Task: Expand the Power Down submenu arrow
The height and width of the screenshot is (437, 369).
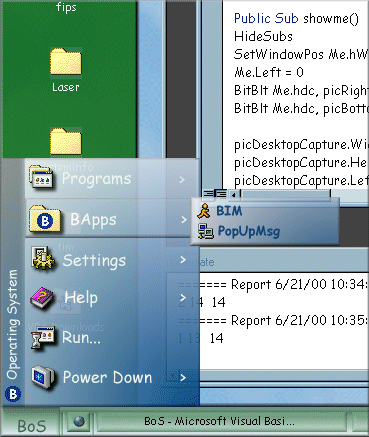Action: coord(183,377)
